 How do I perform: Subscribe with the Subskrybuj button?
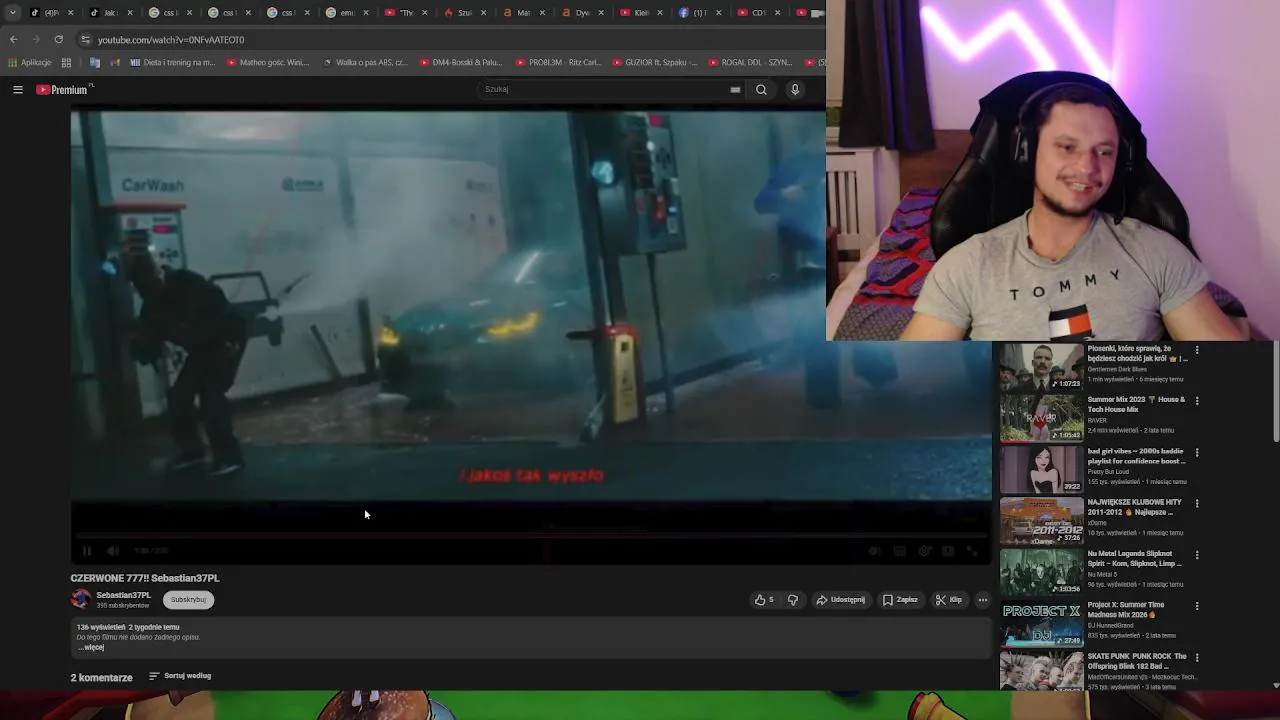188,600
